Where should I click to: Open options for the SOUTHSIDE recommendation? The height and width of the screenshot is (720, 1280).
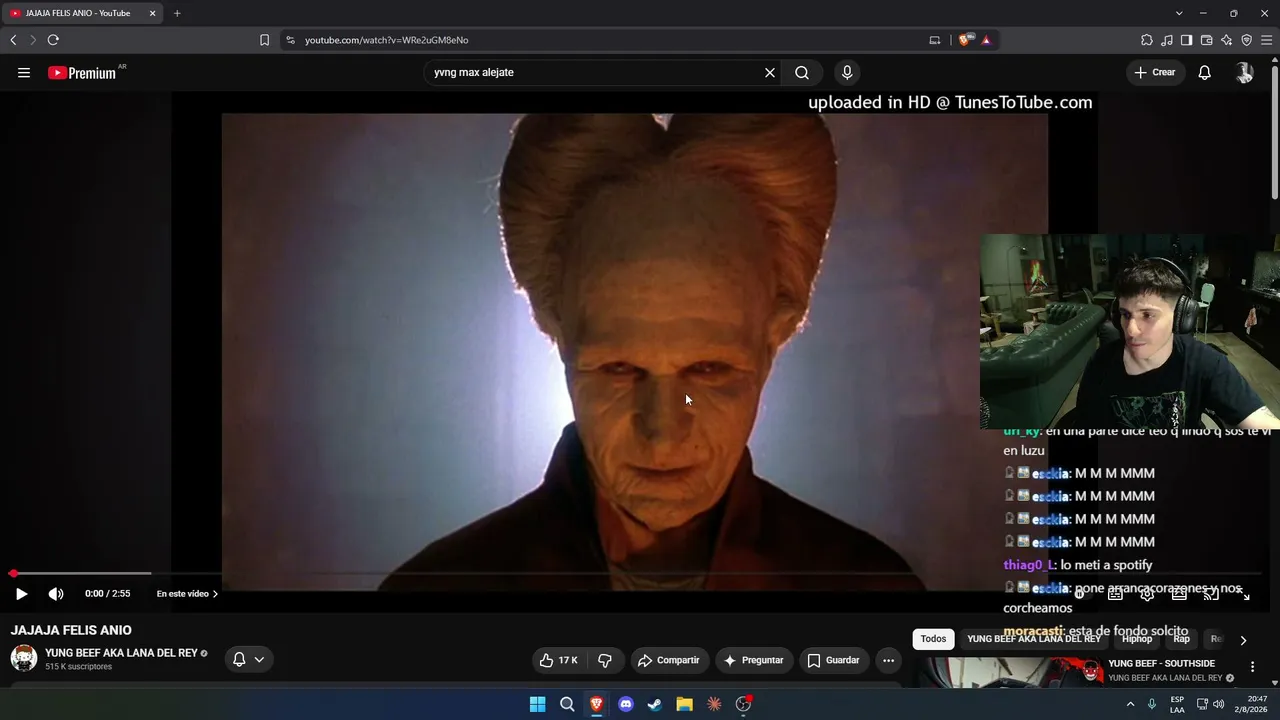tap(1252, 667)
